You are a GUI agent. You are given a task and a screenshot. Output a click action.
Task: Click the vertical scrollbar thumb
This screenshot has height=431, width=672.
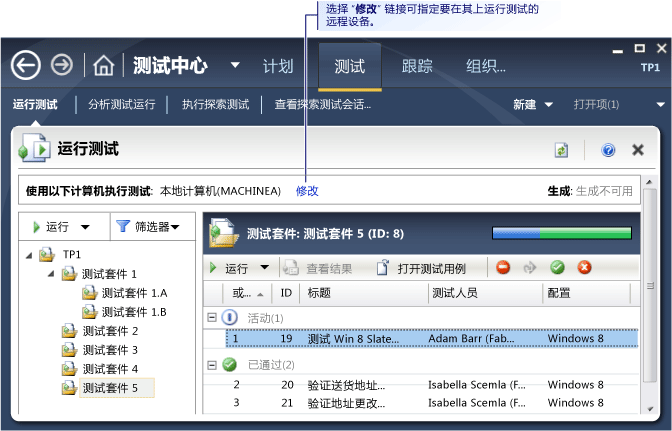click(x=650, y=285)
